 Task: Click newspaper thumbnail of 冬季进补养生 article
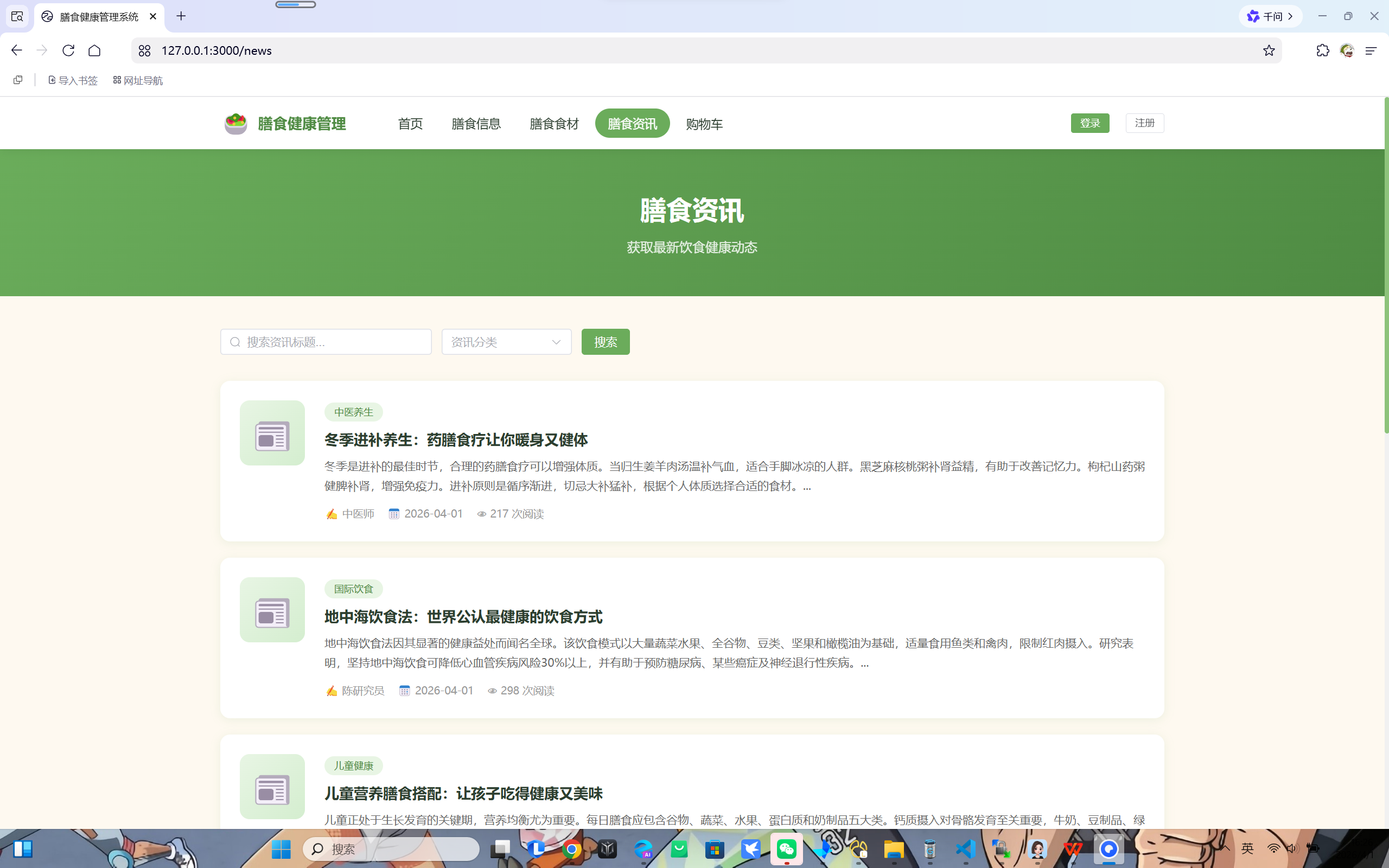[x=272, y=433]
